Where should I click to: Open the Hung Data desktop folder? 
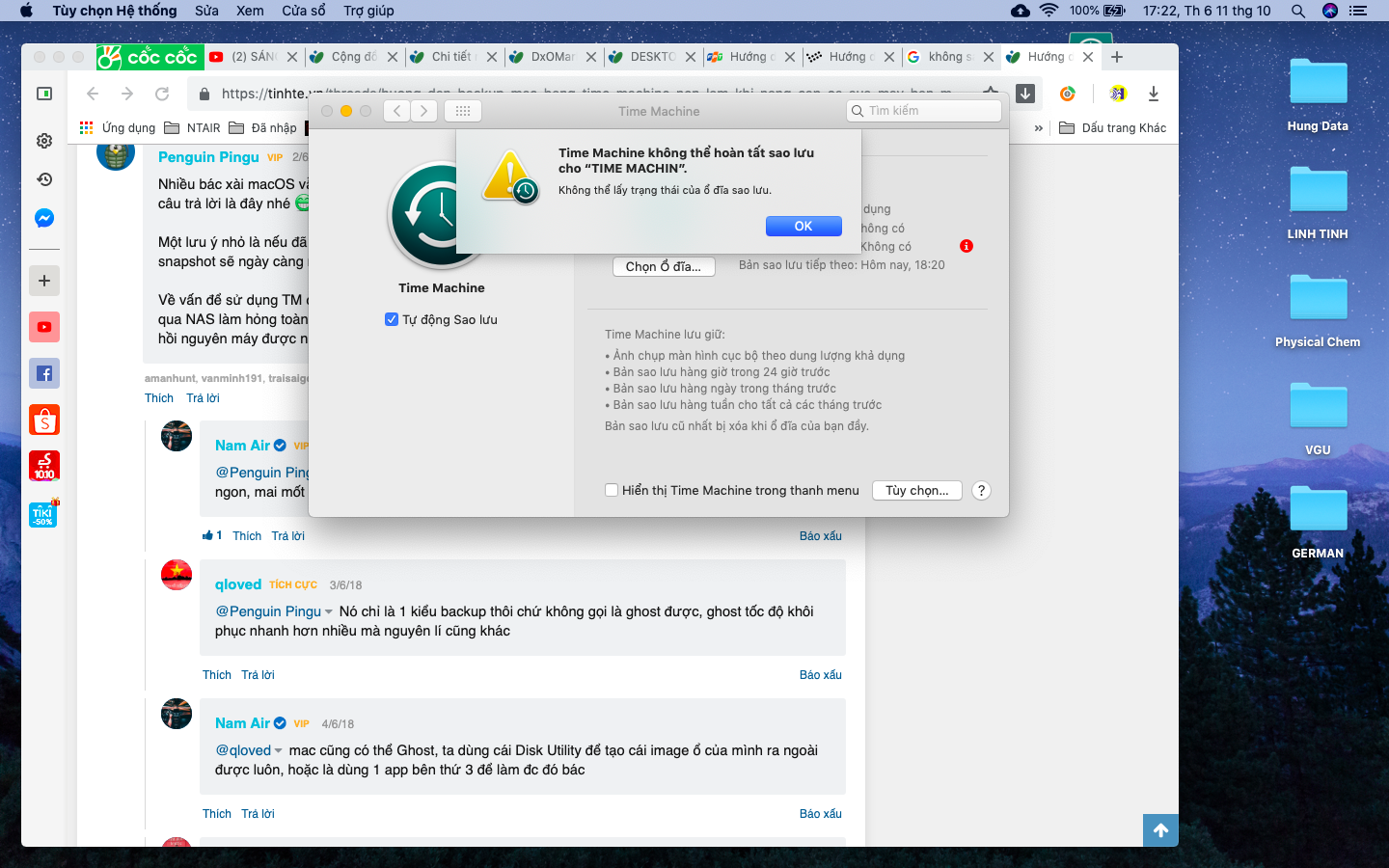point(1318,95)
